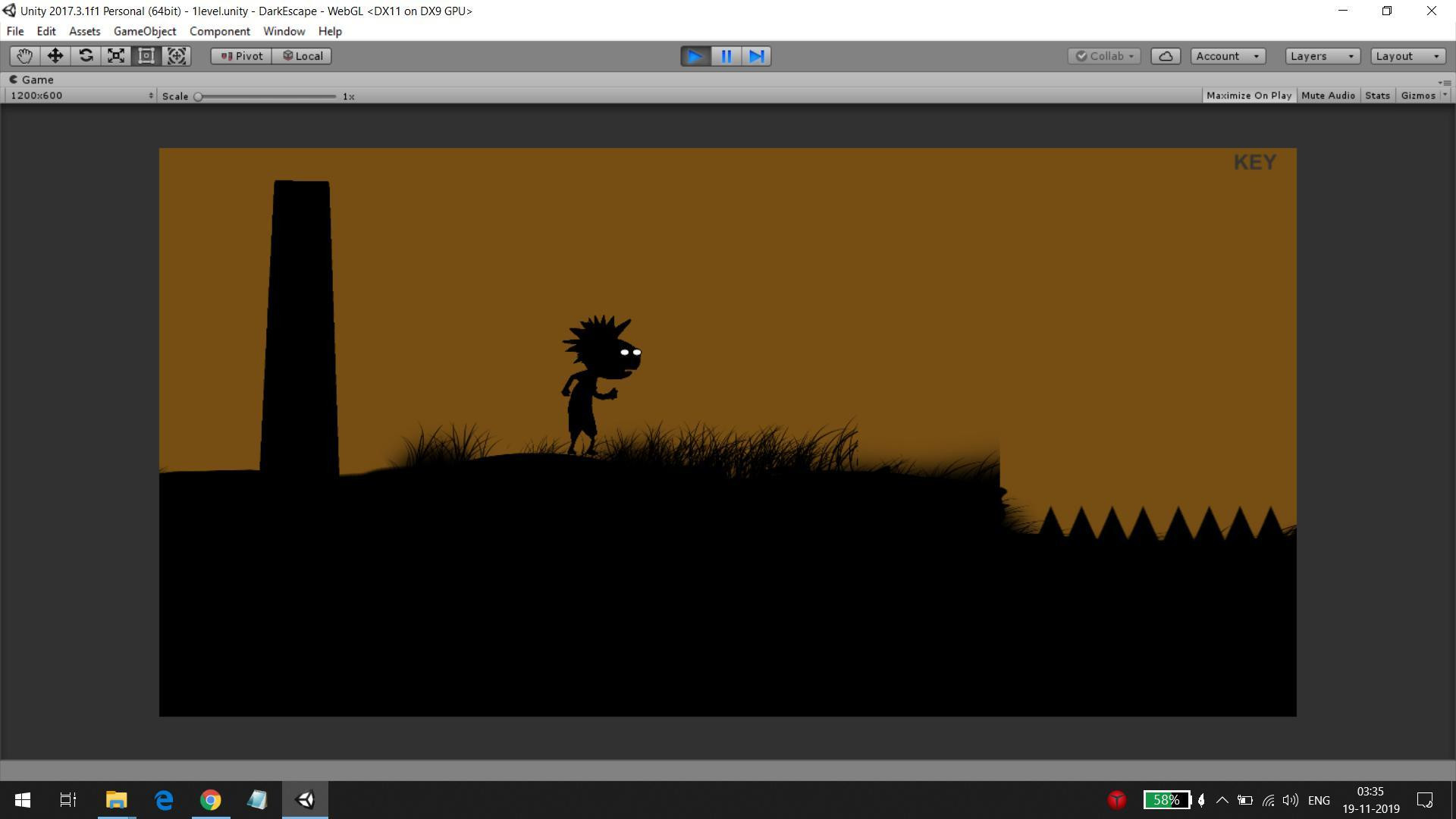1456x819 pixels.
Task: Select the Rect transform tool
Action: (x=146, y=56)
